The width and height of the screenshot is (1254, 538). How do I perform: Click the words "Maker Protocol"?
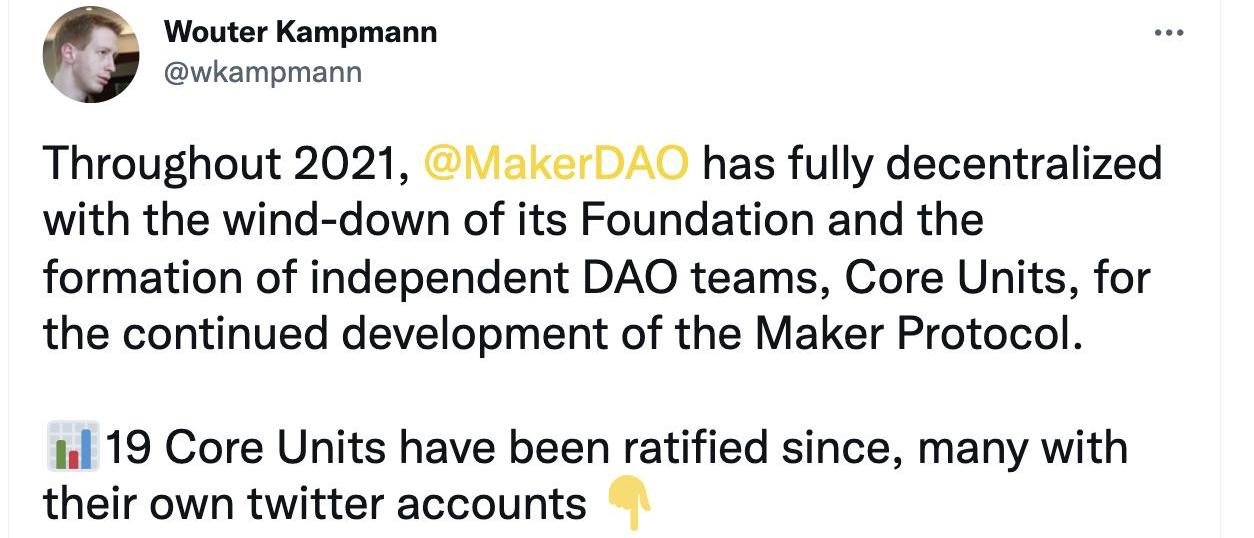pos(918,334)
